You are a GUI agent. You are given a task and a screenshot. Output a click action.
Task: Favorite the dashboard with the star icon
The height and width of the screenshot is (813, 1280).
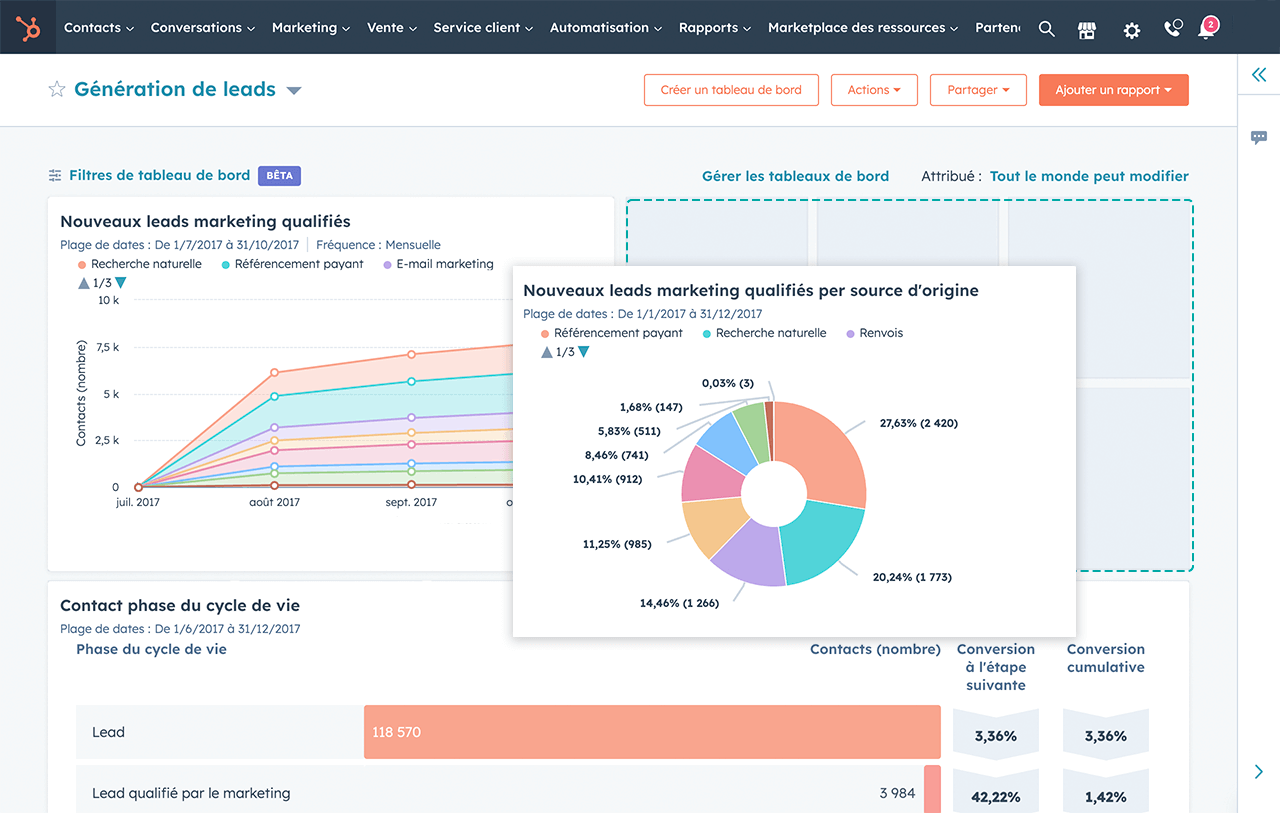tap(57, 90)
